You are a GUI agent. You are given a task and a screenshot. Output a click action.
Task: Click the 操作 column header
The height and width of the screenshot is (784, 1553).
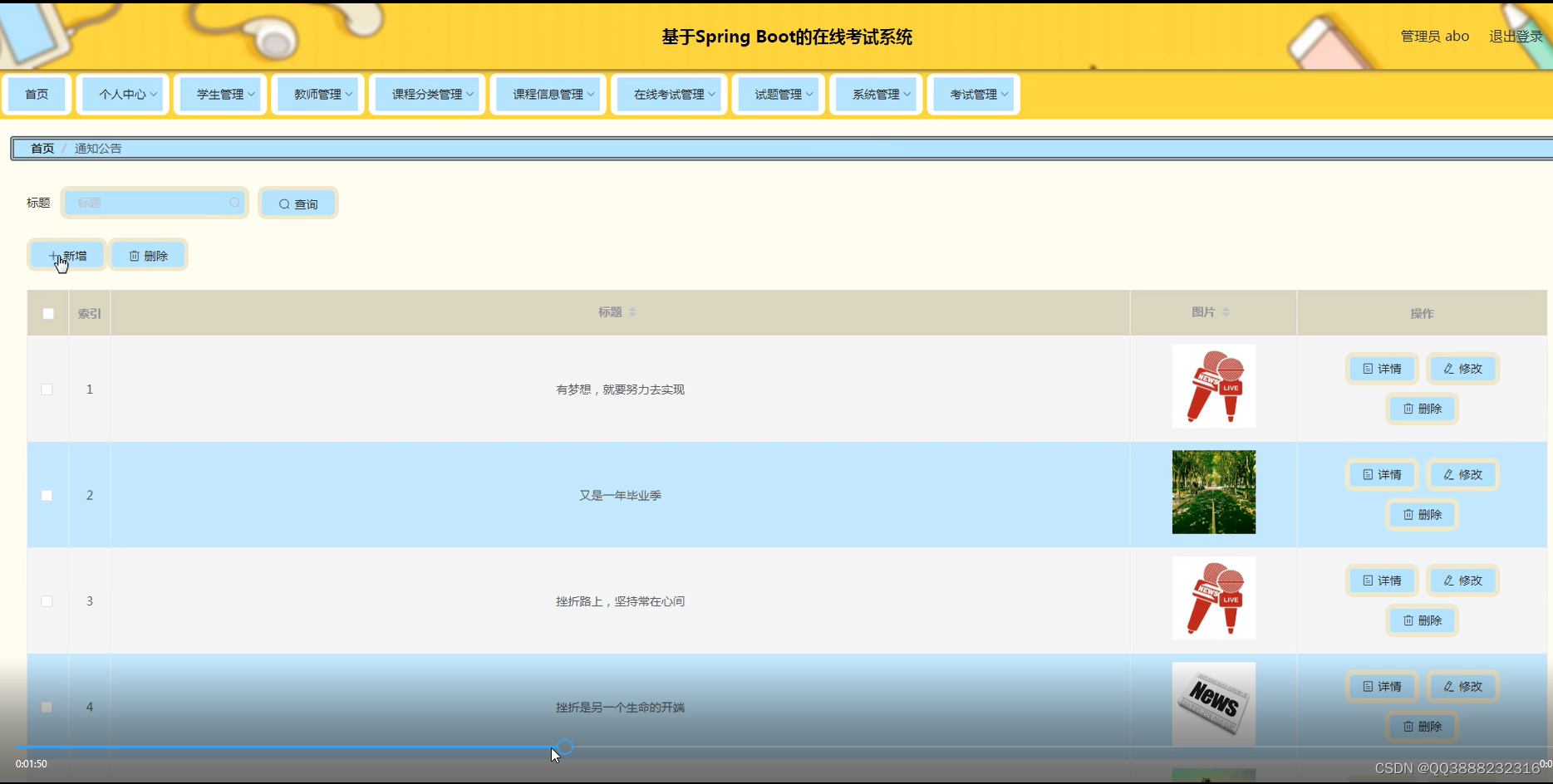coord(1422,314)
